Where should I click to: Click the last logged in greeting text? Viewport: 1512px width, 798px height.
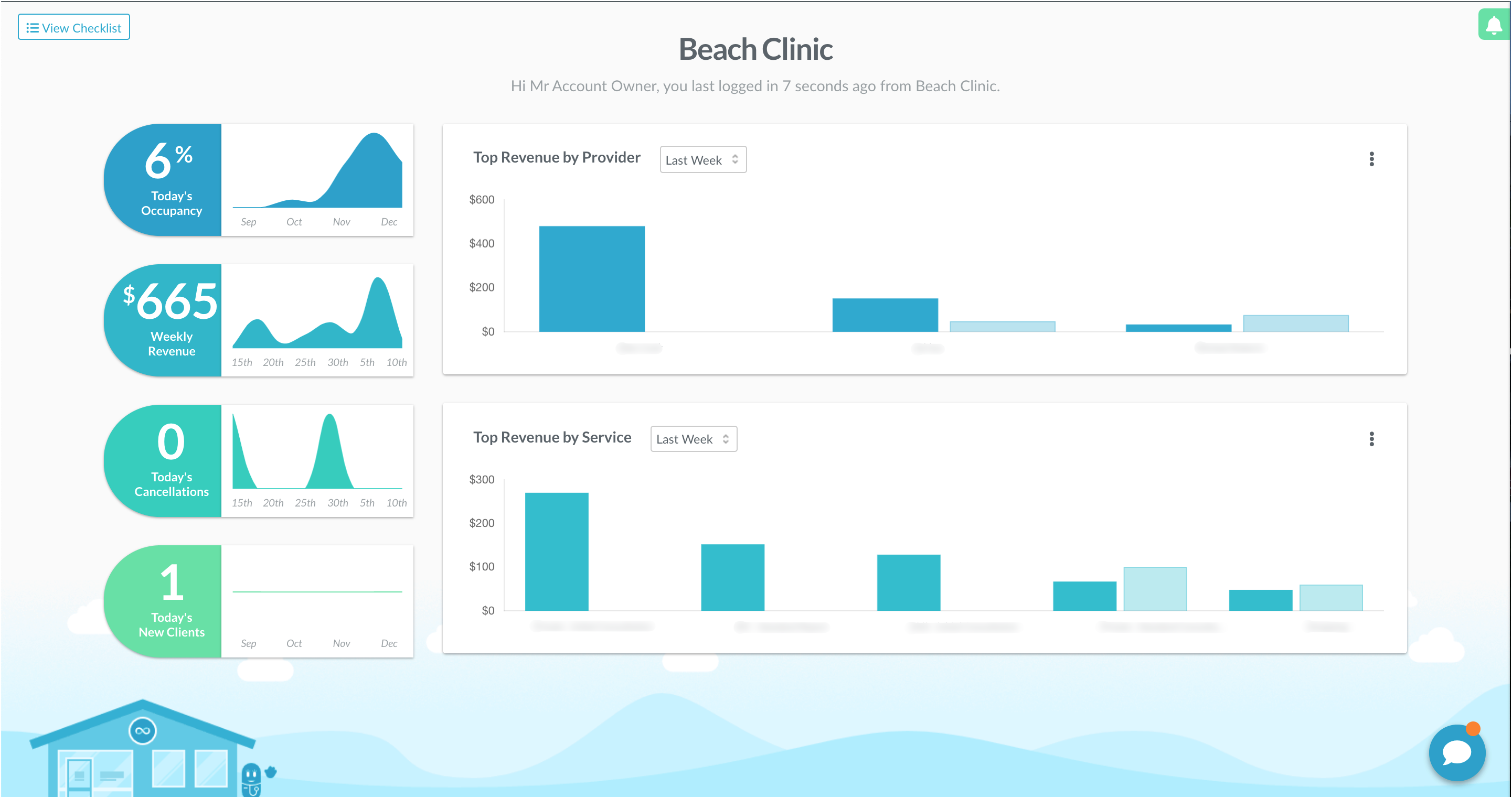point(755,85)
